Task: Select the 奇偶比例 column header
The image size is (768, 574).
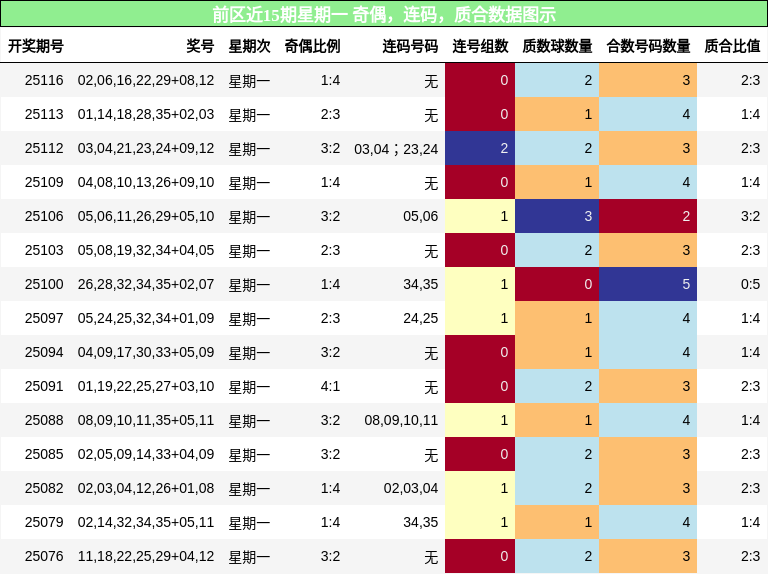Action: point(312,46)
